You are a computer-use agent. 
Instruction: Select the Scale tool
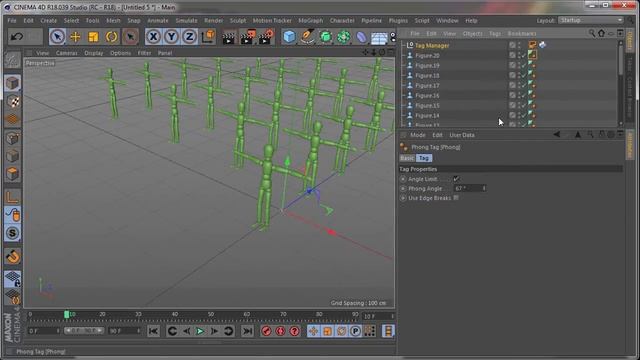pos(93,37)
